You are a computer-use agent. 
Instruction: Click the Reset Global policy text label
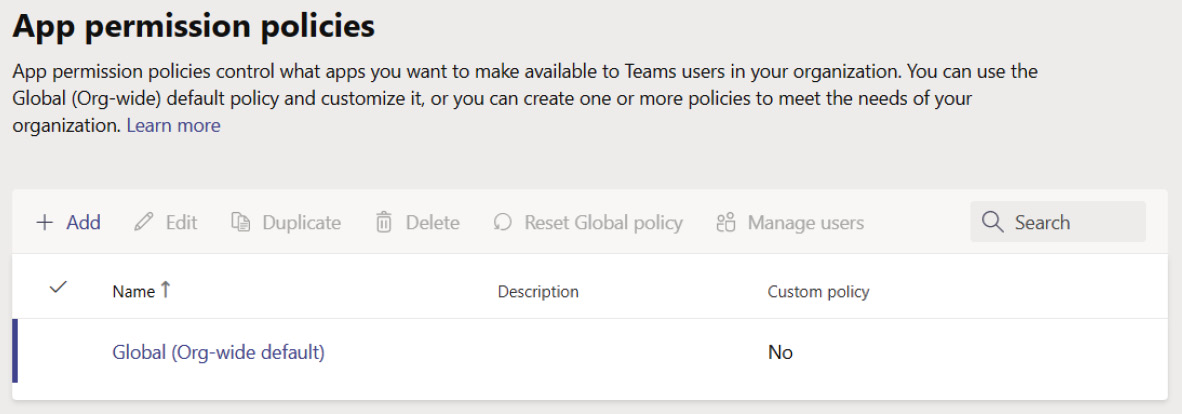[x=603, y=223]
